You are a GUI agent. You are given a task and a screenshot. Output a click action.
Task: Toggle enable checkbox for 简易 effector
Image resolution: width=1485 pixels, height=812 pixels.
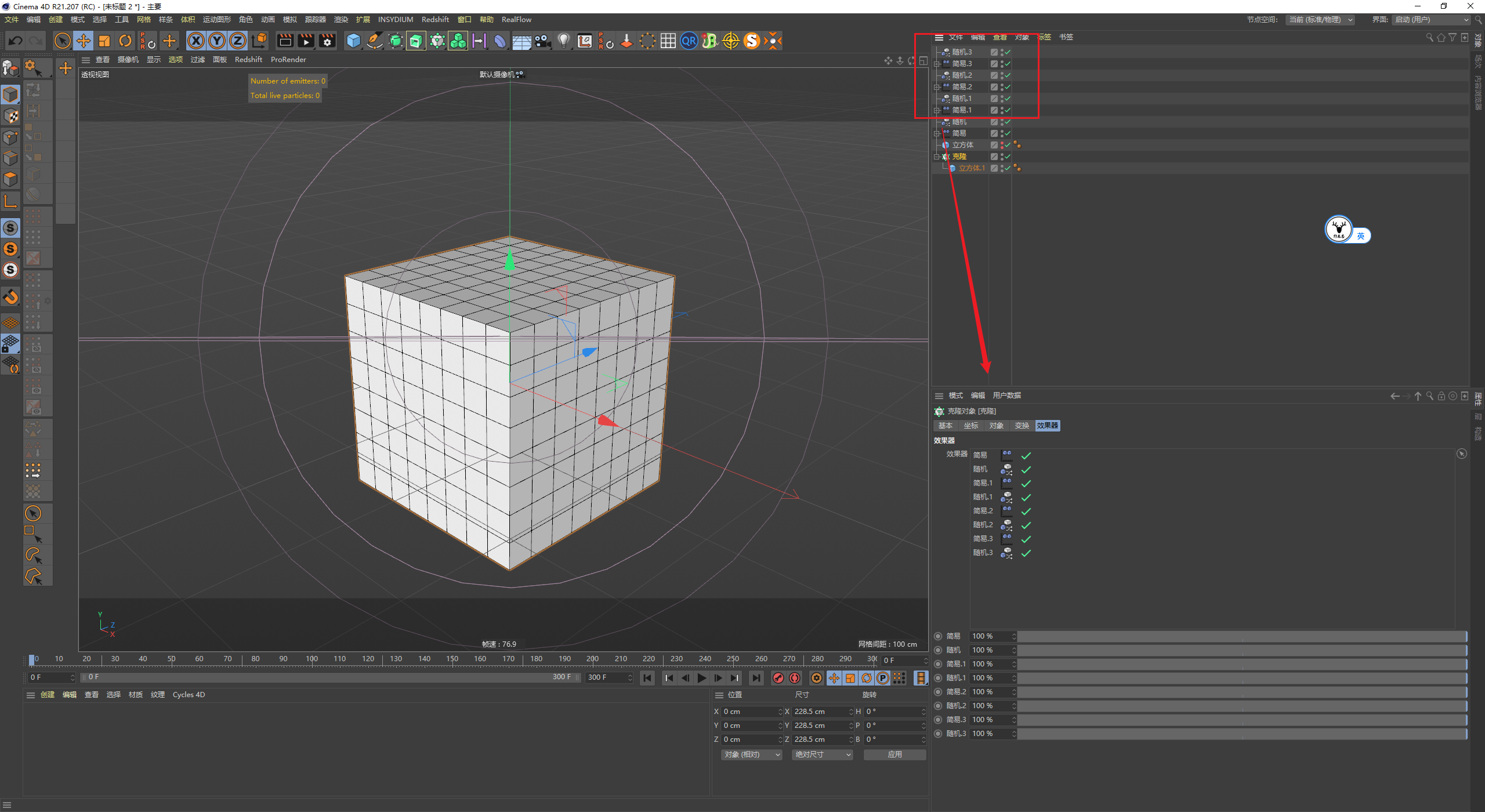[1026, 455]
